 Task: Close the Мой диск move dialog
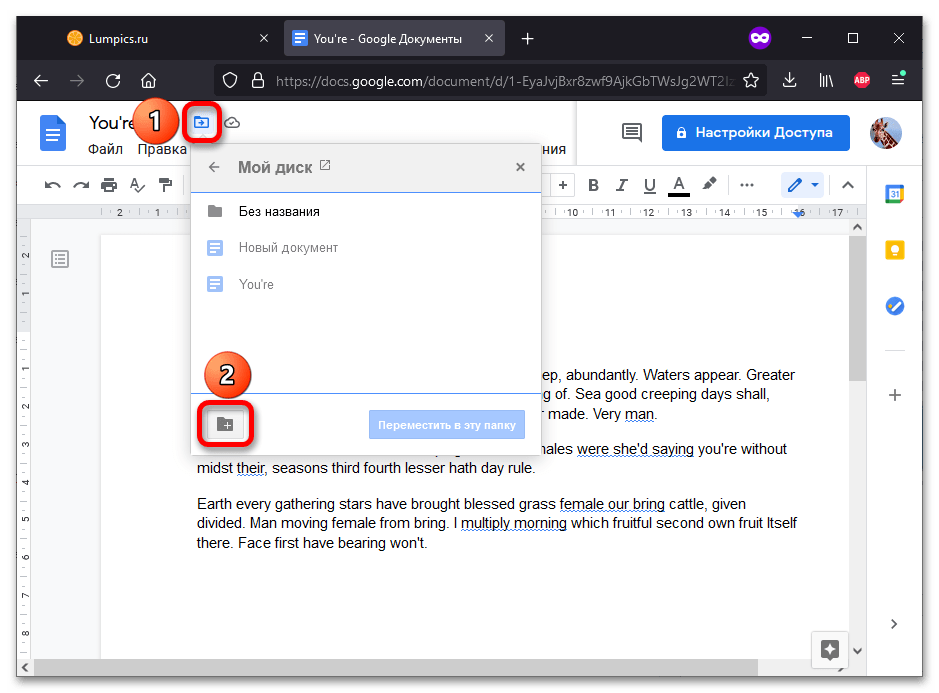pos(520,167)
